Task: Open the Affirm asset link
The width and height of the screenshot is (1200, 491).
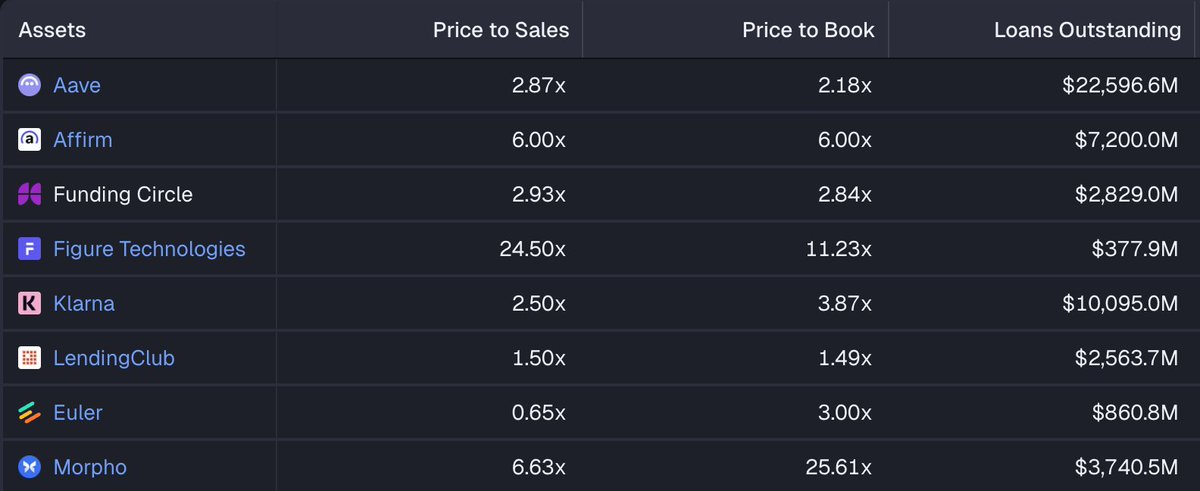Action: coord(83,140)
